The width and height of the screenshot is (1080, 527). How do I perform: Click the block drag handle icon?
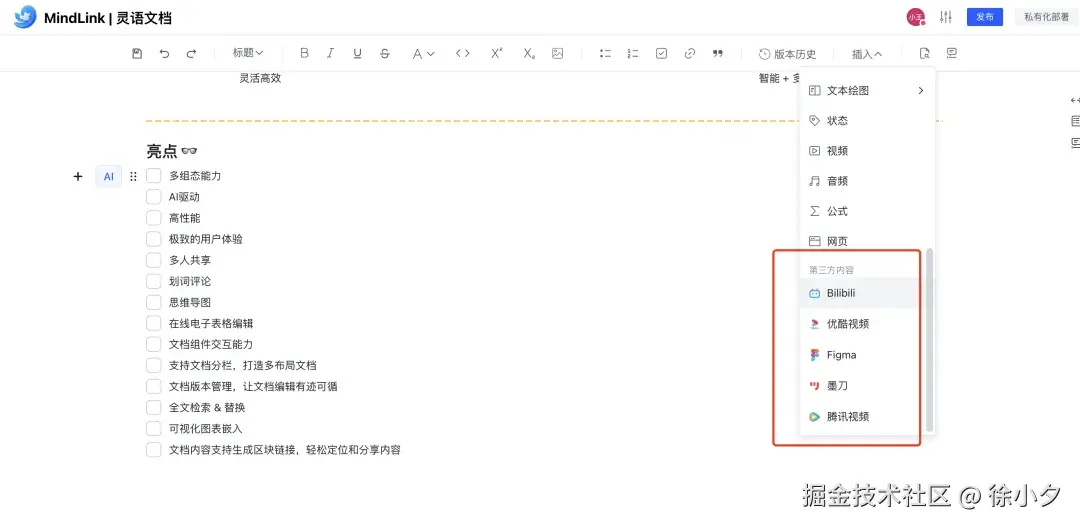134,176
